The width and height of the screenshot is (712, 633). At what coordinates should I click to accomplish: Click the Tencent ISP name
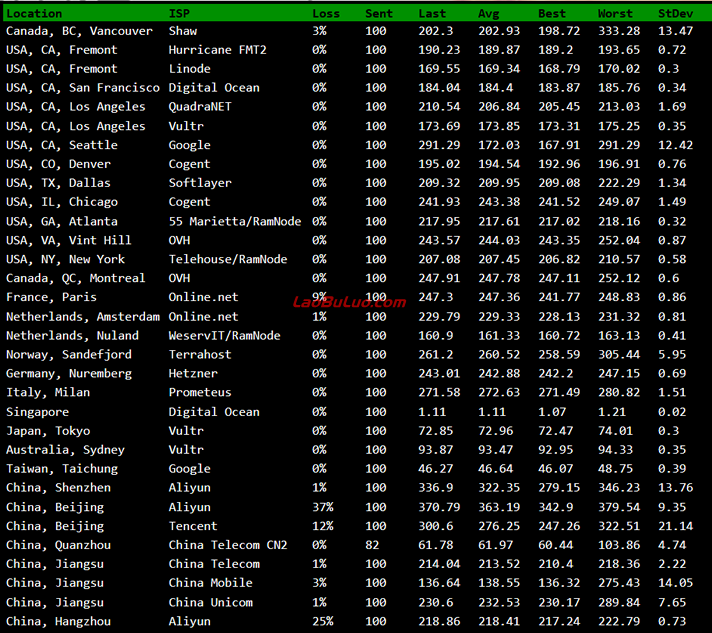pos(193,526)
